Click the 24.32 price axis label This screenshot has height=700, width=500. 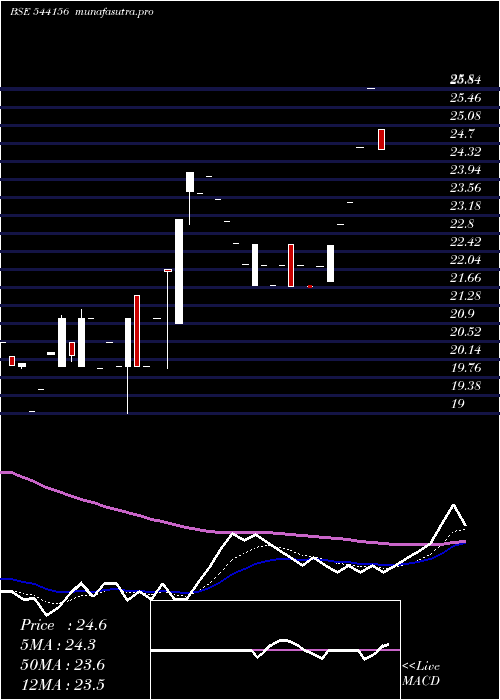click(466, 152)
